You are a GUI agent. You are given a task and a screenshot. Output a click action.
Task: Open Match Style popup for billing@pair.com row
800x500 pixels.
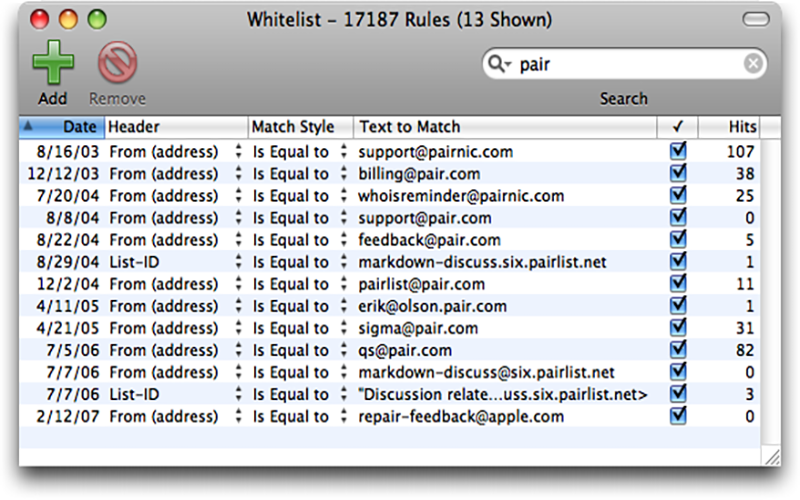point(344,173)
